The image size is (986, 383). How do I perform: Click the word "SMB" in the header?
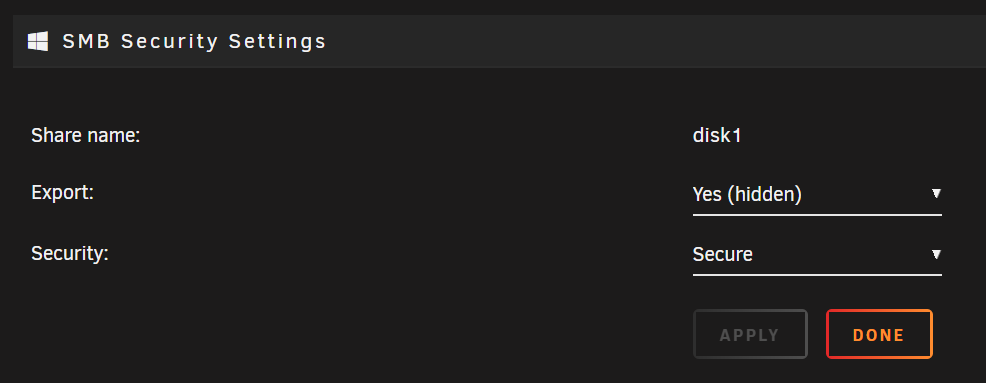(86, 42)
